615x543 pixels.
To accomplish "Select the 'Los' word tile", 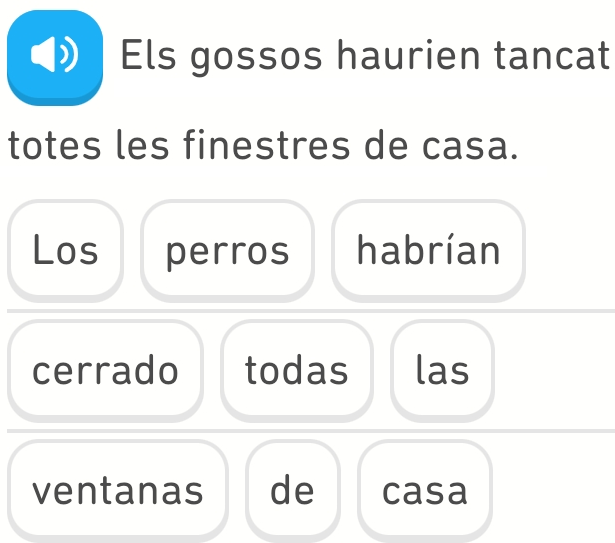I will pyautogui.click(x=66, y=250).
